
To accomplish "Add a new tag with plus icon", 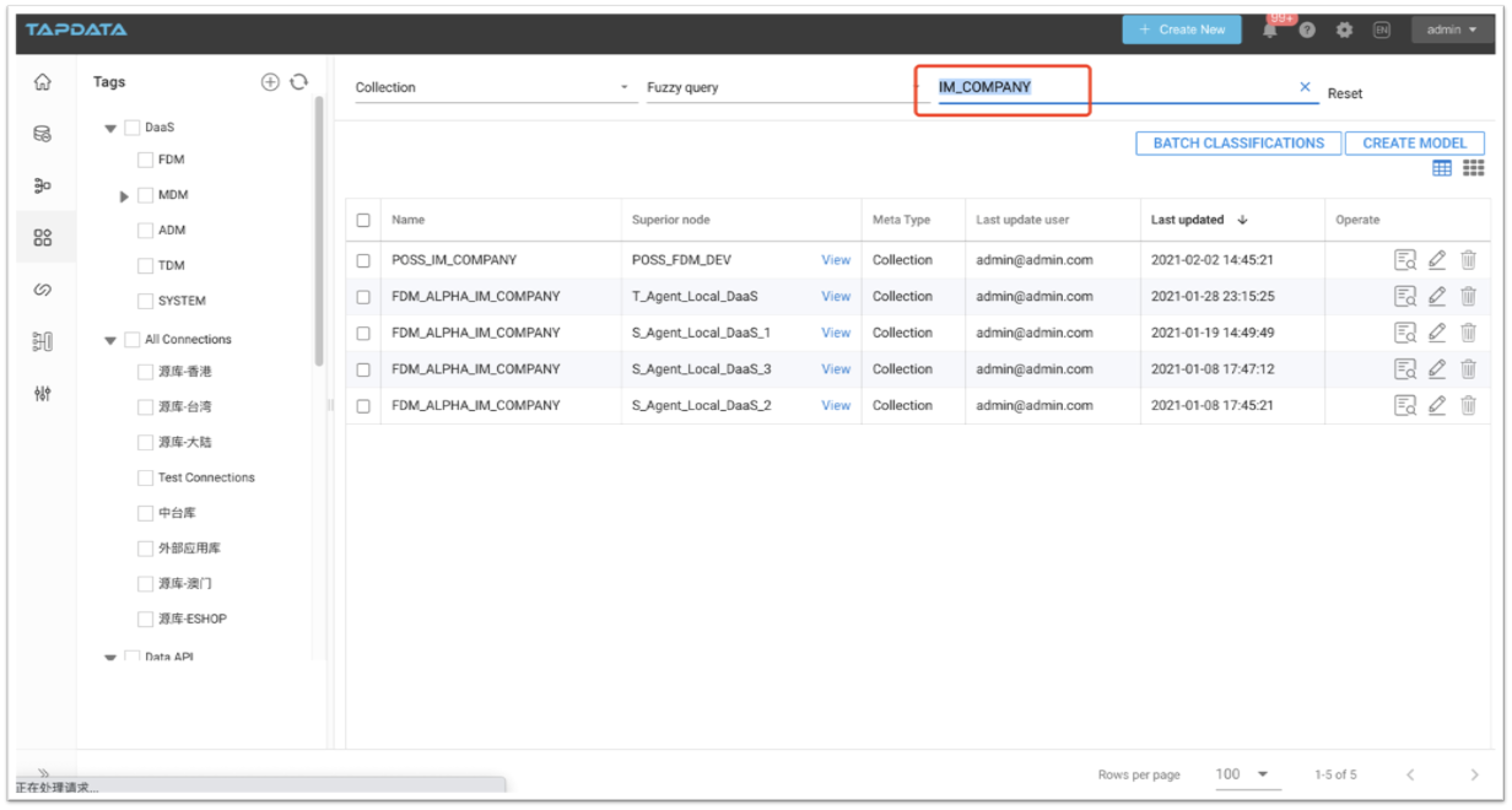I will (270, 82).
